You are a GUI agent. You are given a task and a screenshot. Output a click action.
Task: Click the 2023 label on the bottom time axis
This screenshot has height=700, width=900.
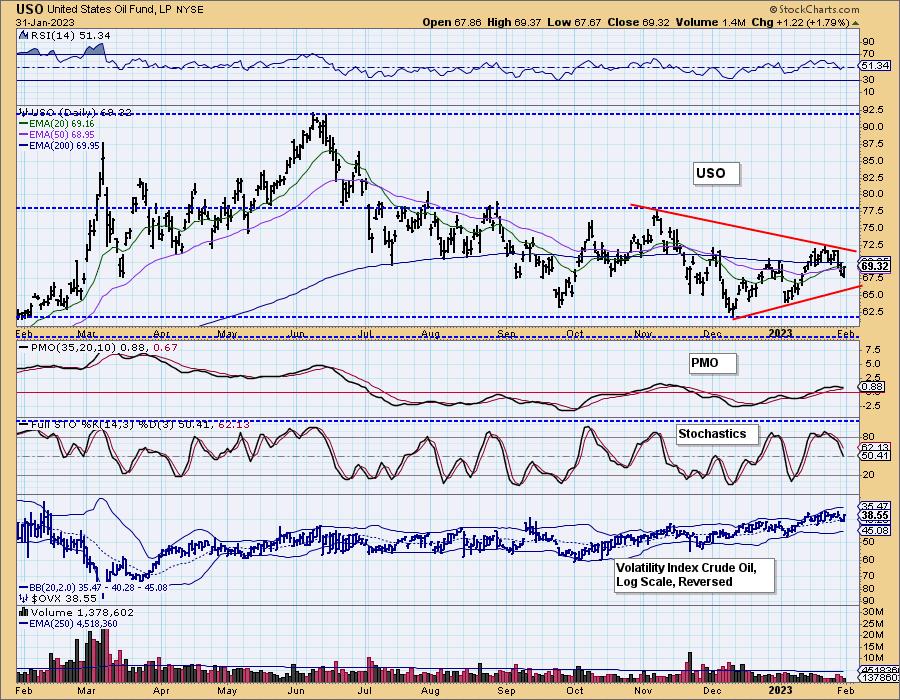(x=781, y=690)
